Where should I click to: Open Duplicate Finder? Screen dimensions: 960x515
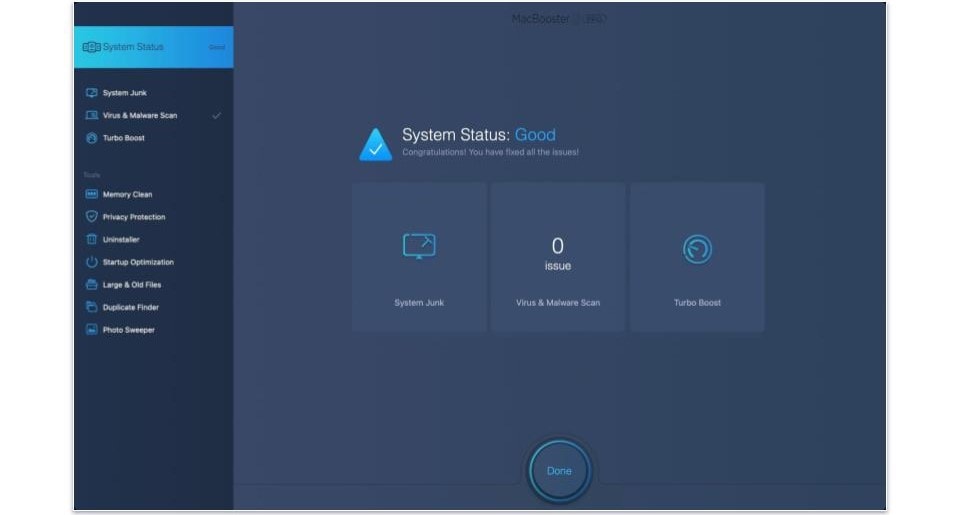click(131, 307)
